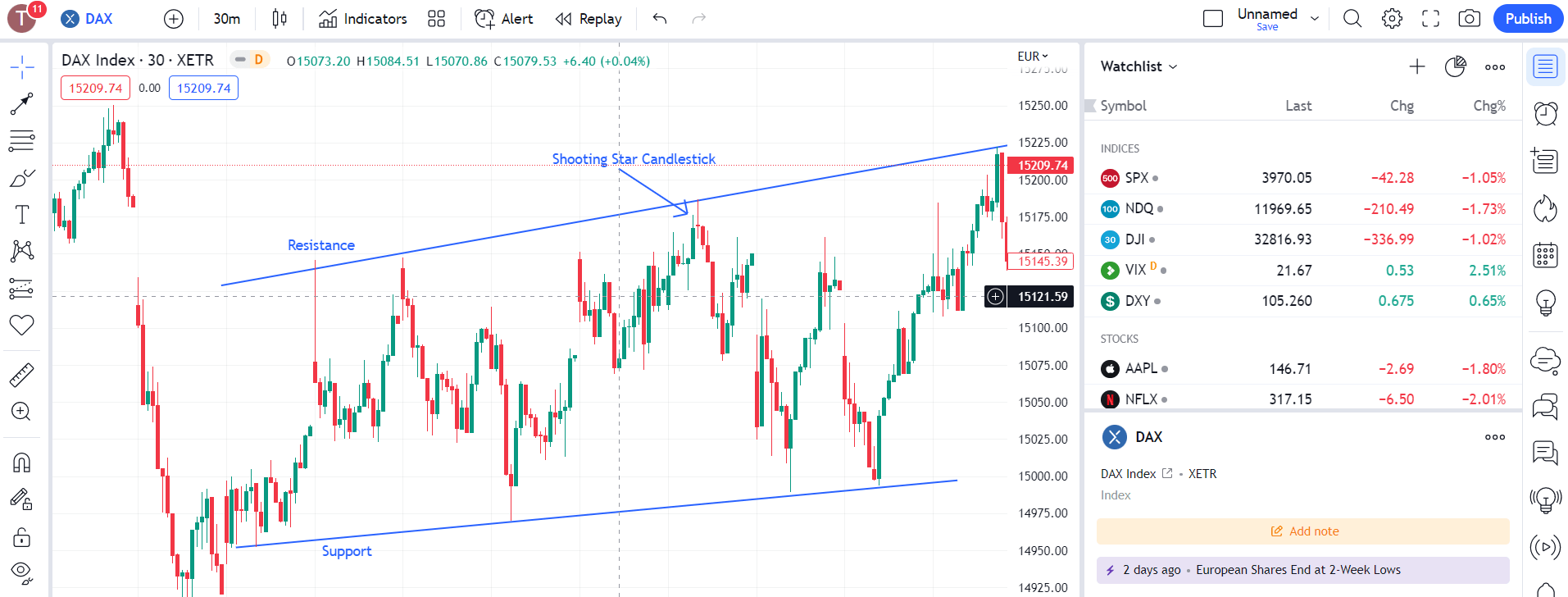
Task: Open the Ideas lightbulb panel
Action: coord(1546,303)
